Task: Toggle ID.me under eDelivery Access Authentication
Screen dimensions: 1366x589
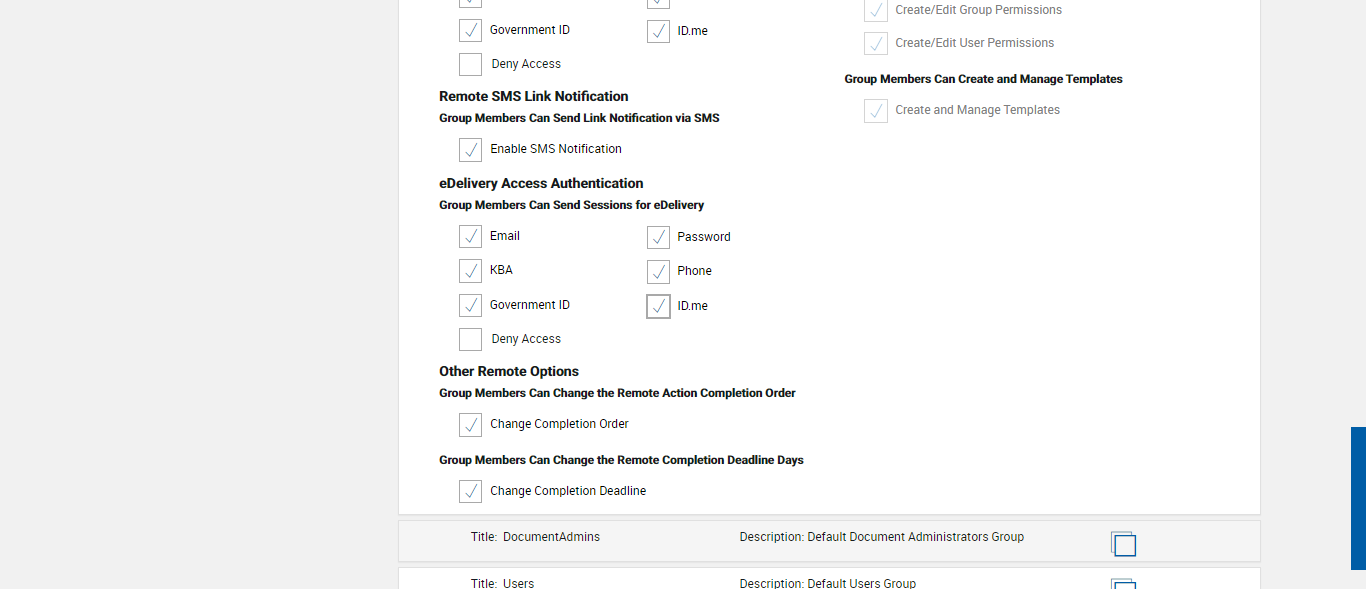Action: 658,306
